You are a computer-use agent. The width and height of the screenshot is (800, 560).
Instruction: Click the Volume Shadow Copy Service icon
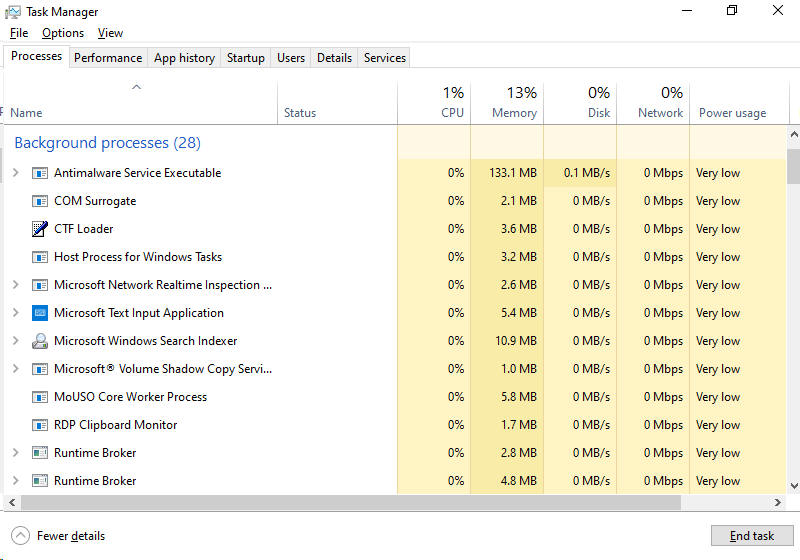coord(40,369)
